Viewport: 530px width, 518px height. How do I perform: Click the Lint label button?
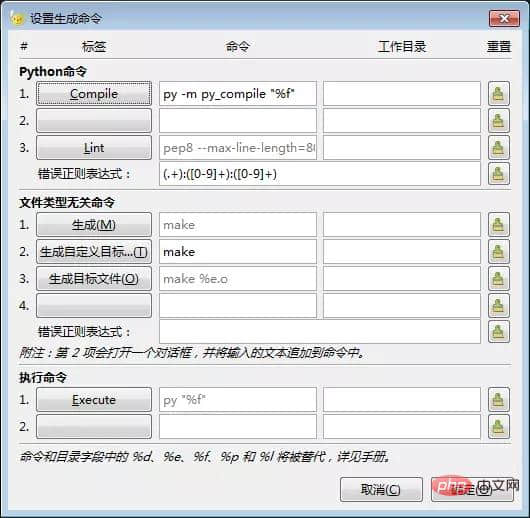[x=94, y=148]
